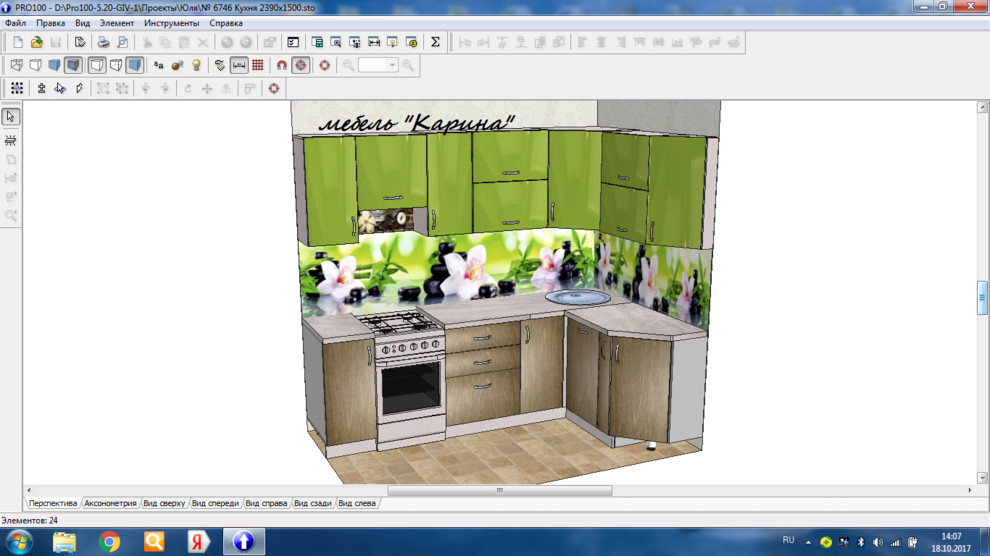Open the Элемент menu
Screen dimensions: 990x556
(x=116, y=23)
